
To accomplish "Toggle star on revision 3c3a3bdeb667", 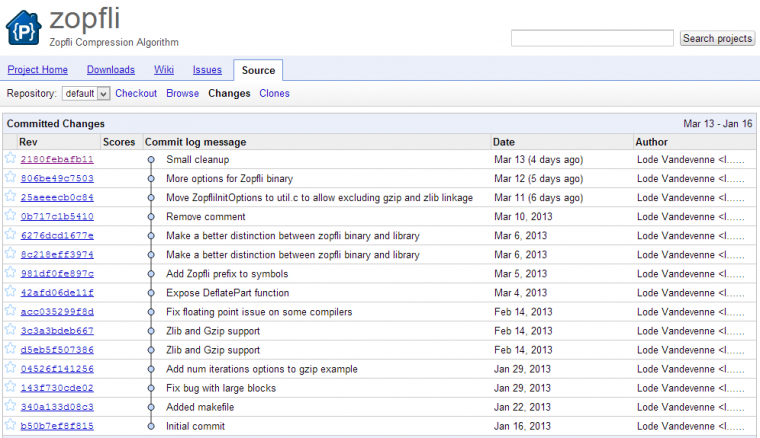I will pyautogui.click(x=10, y=329).
